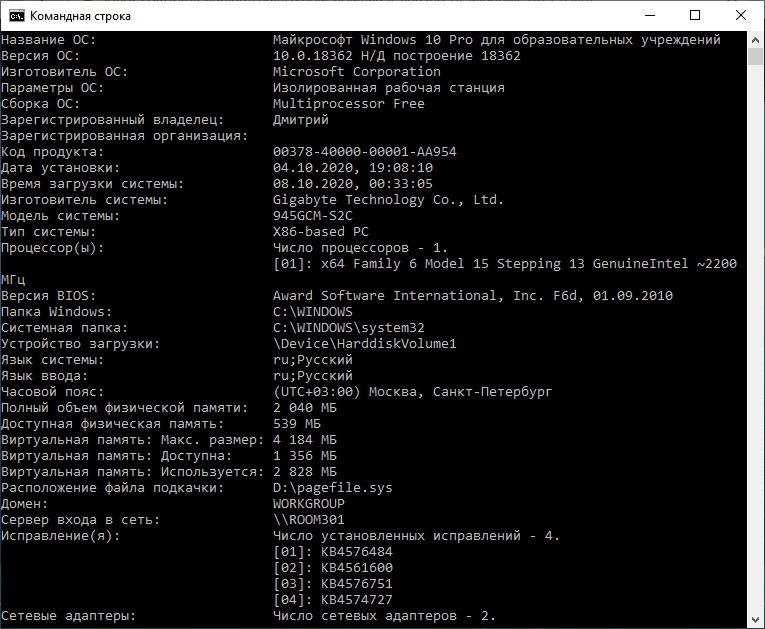Click product code '00378-40000-00001-AA954'
This screenshot has width=765, height=629.
365,152
